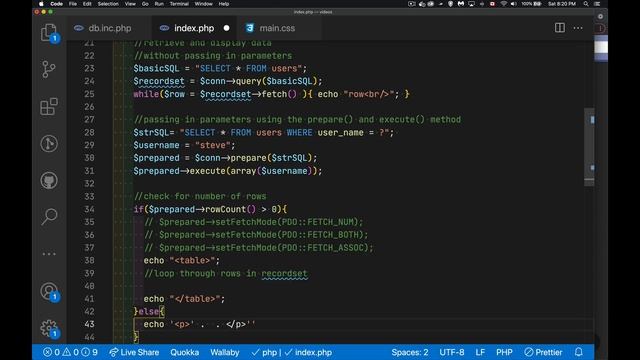
Task: Click the Quokka status bar button
Action: 184,352
